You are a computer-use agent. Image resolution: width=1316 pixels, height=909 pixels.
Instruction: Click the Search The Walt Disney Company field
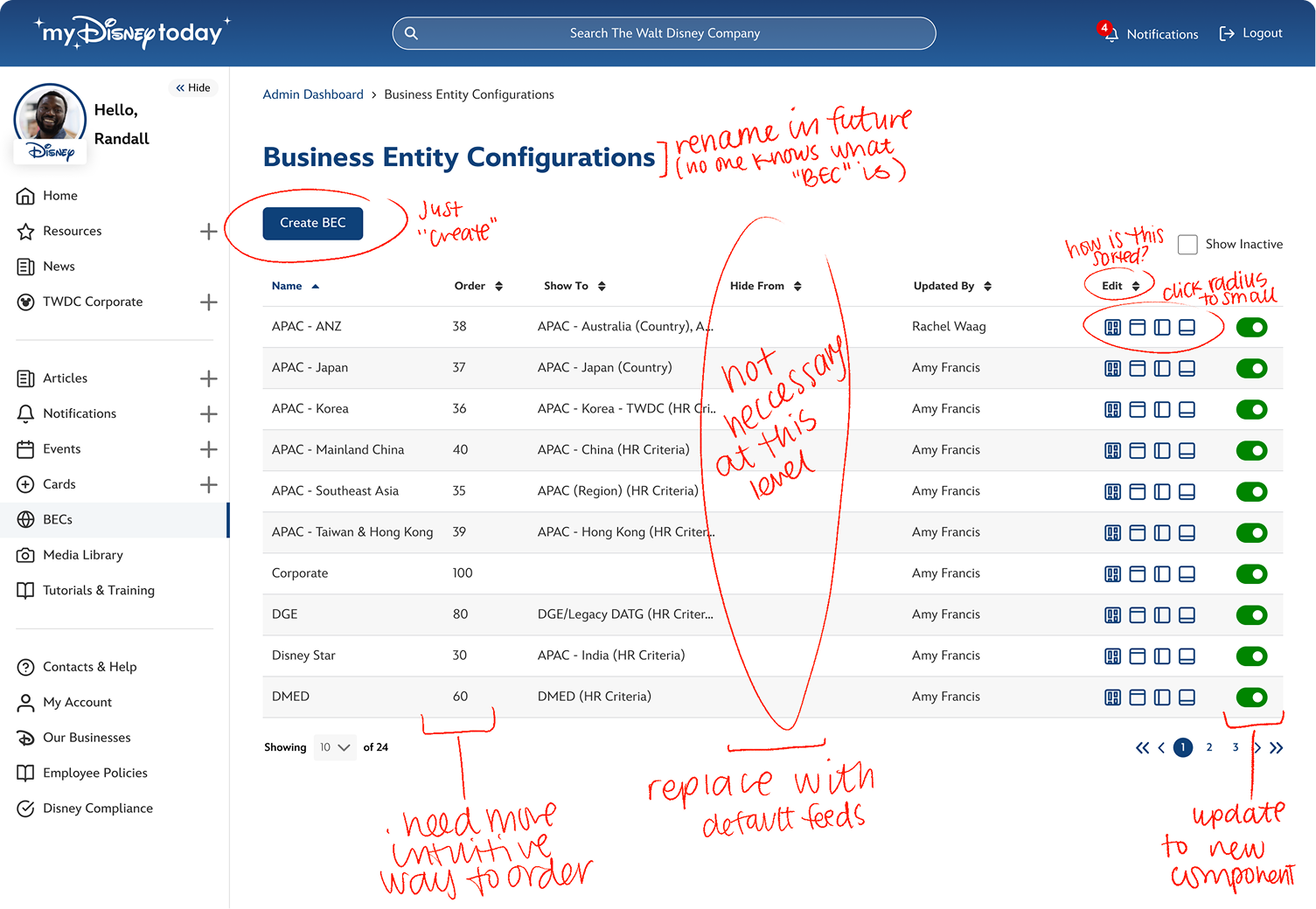[665, 33]
